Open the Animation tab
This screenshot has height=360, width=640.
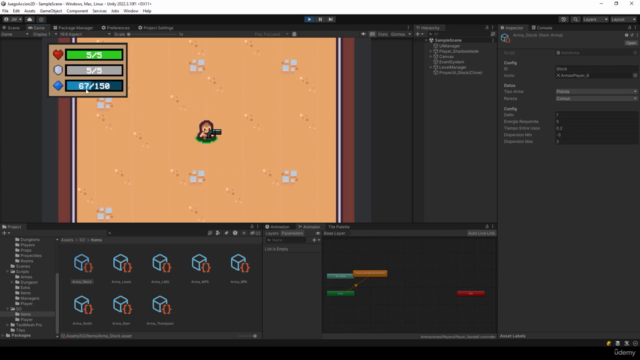coord(277,227)
